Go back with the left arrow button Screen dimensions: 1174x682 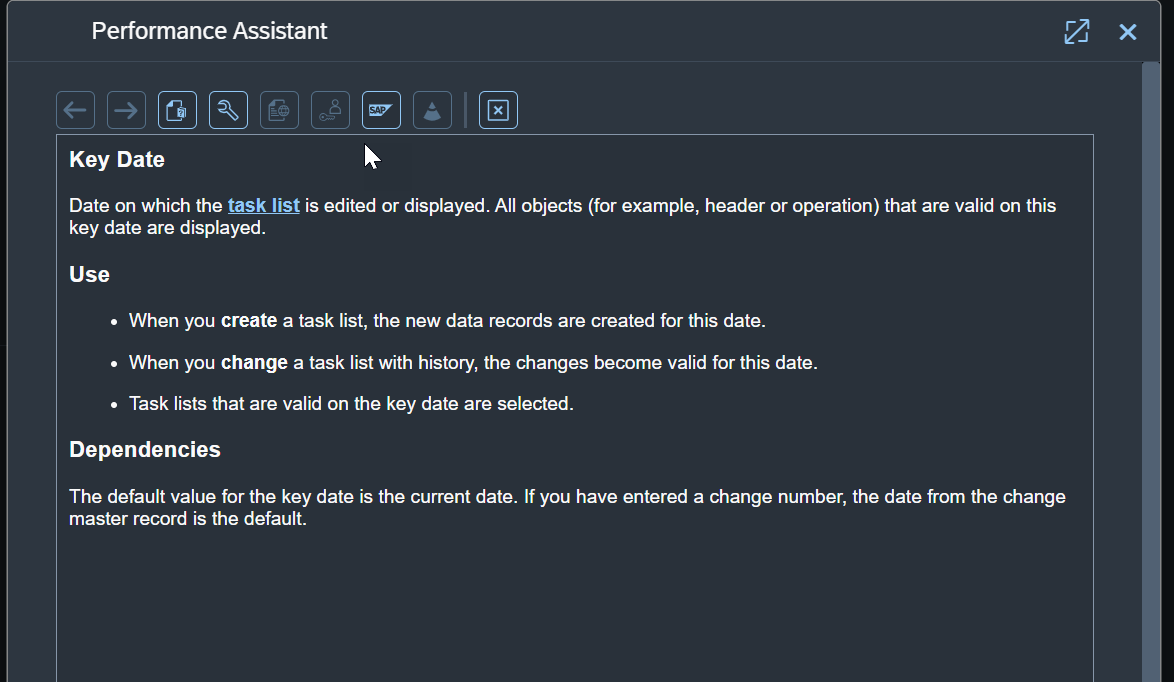click(76, 110)
